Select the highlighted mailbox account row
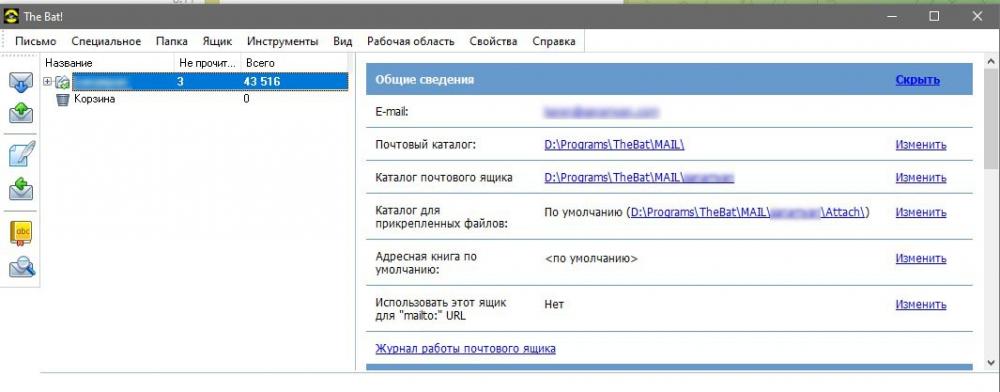The image size is (1000, 392). (x=210, y=82)
